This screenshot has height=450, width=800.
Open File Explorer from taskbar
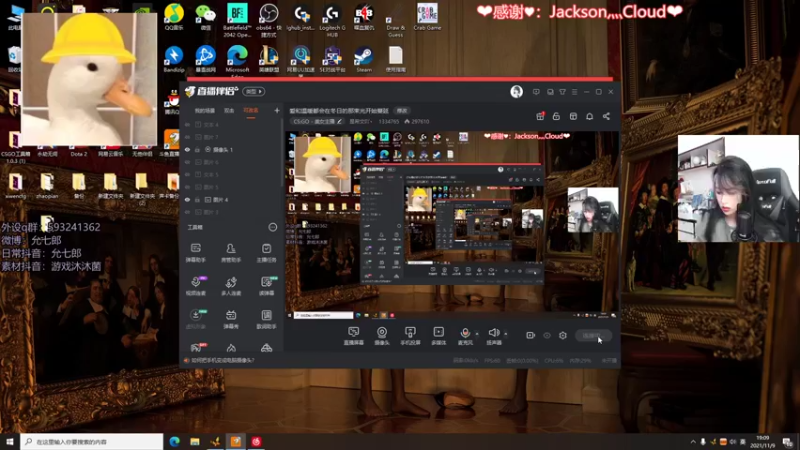(x=195, y=442)
